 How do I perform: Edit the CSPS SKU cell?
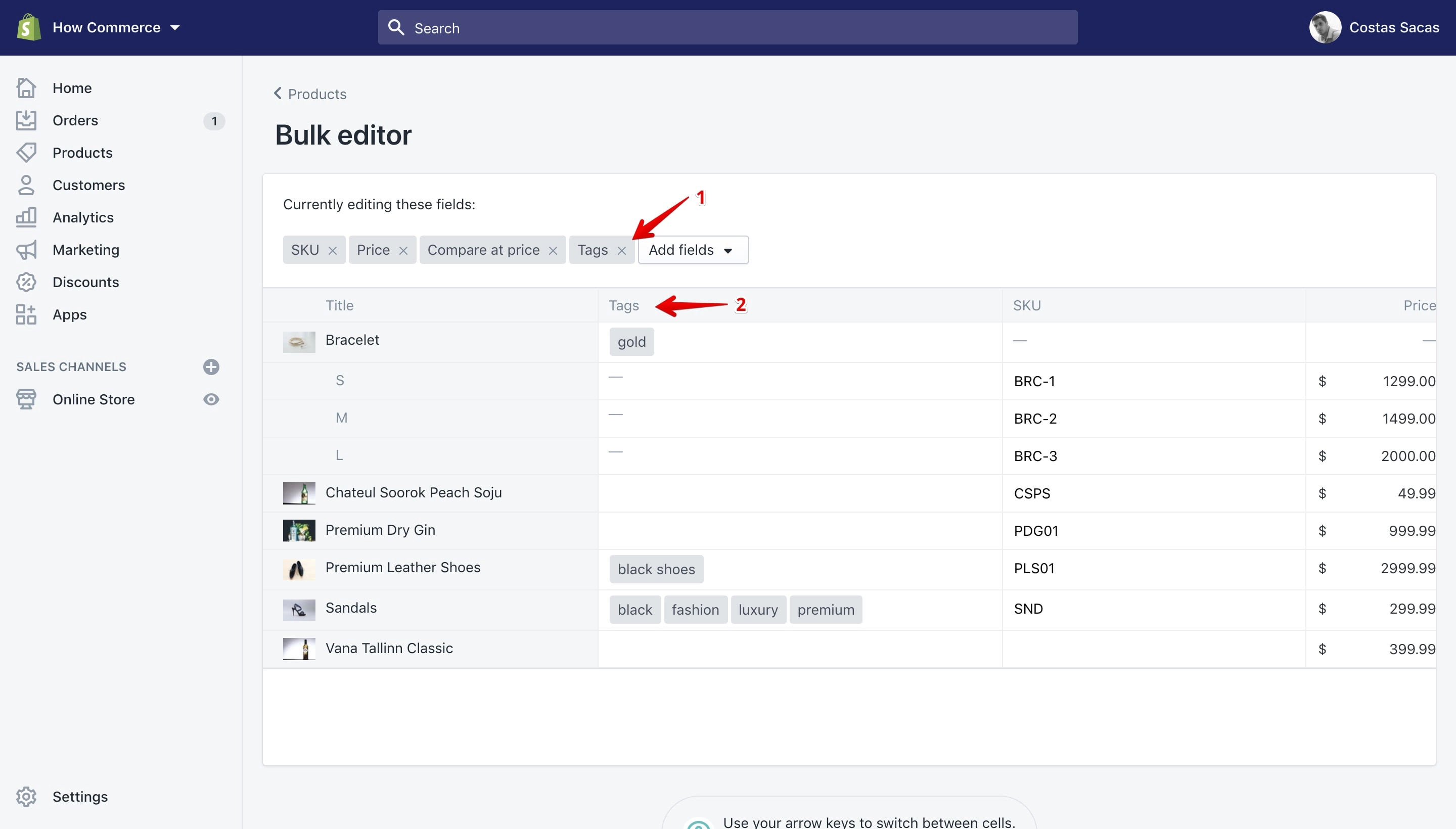click(x=1154, y=493)
